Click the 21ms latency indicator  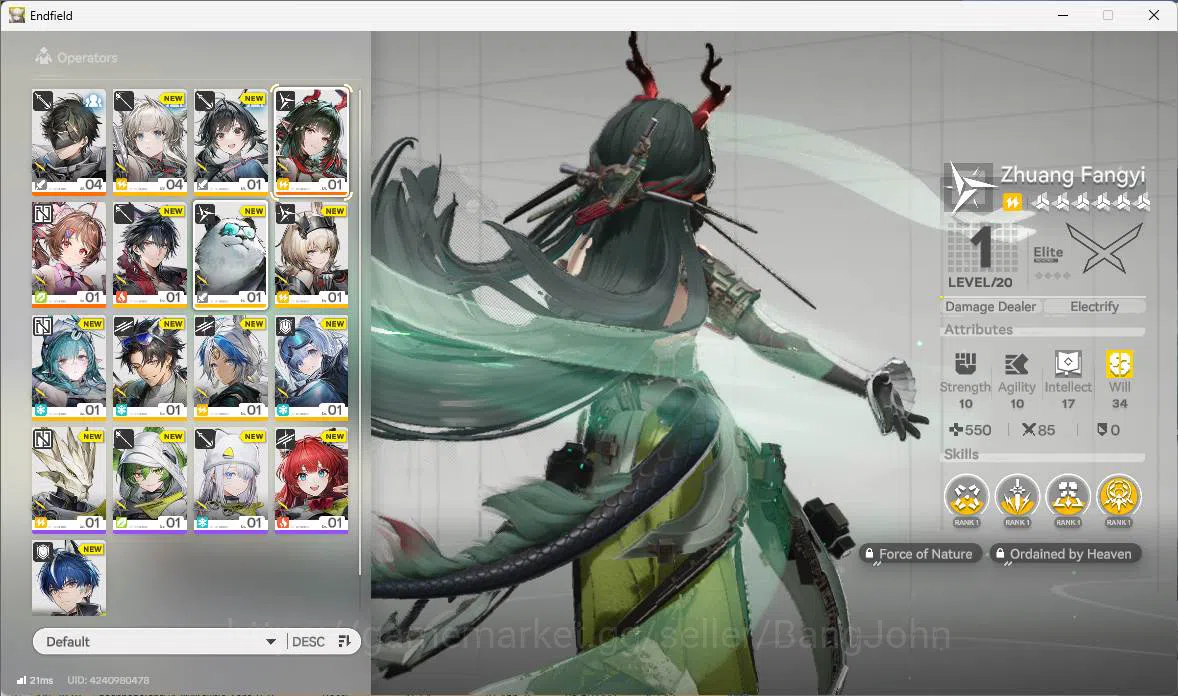coord(35,680)
